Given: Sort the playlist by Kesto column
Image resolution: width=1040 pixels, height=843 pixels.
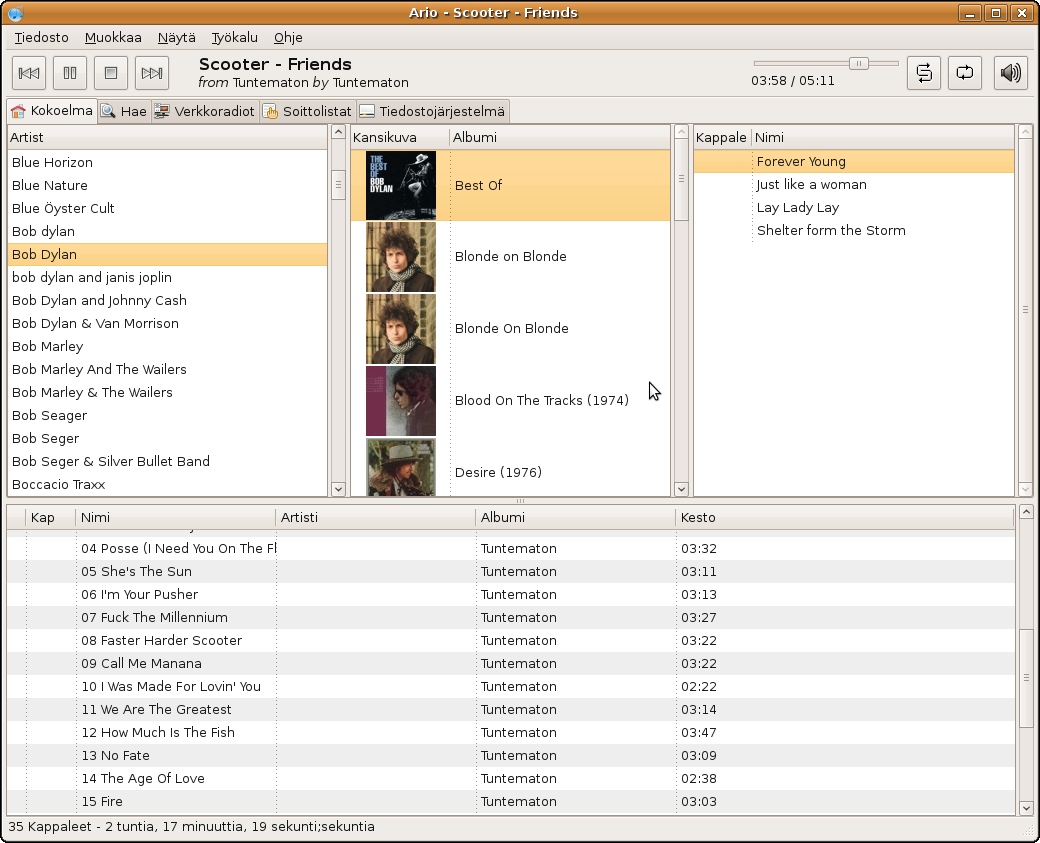Looking at the screenshot, I should [x=697, y=517].
